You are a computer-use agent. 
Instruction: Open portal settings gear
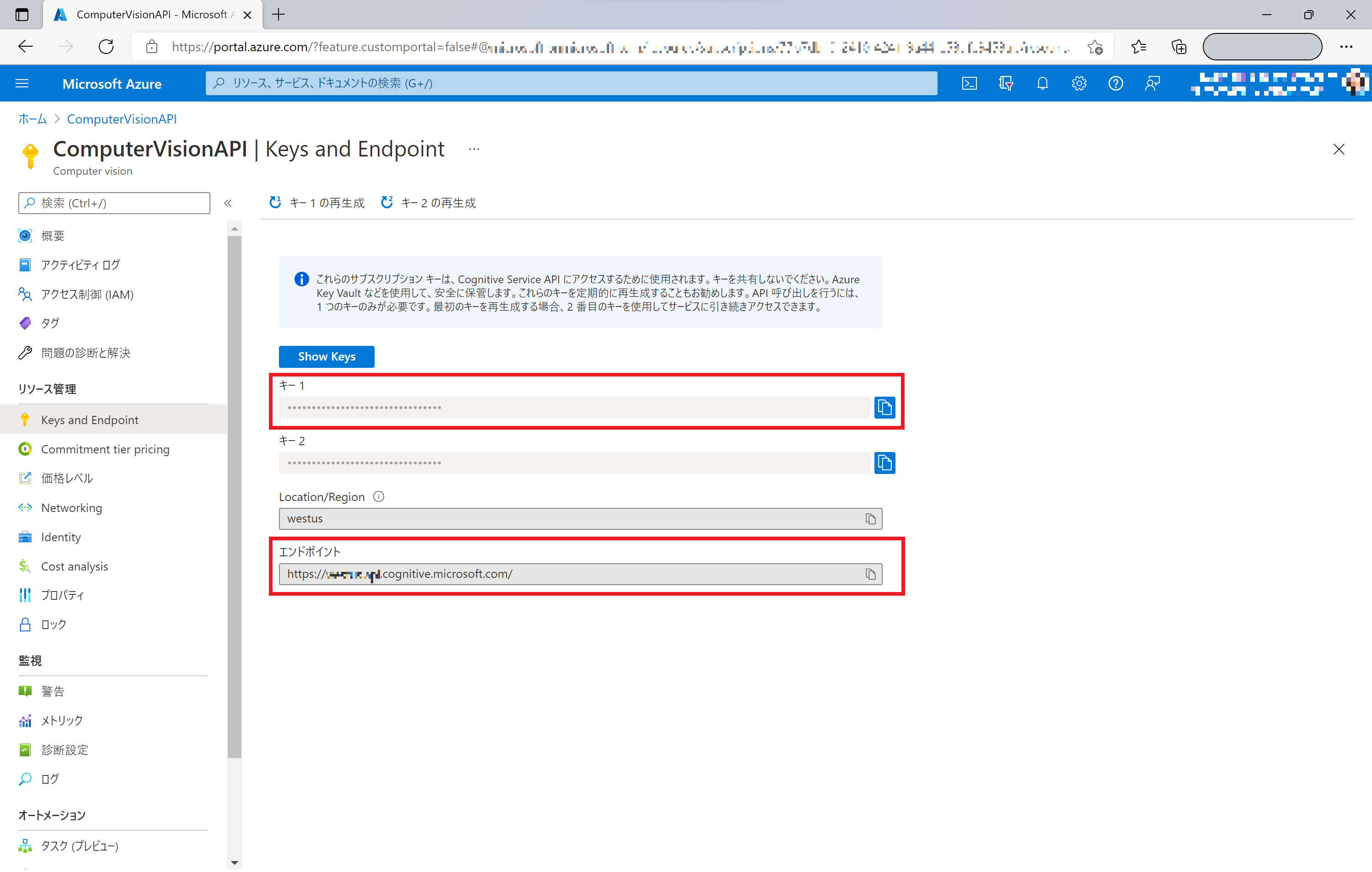click(x=1078, y=84)
